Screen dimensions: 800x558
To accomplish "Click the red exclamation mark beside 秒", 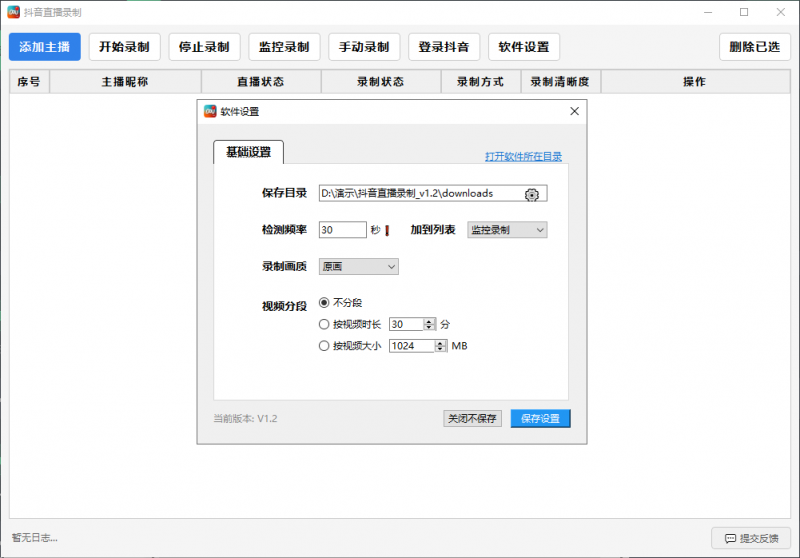I will [387, 231].
